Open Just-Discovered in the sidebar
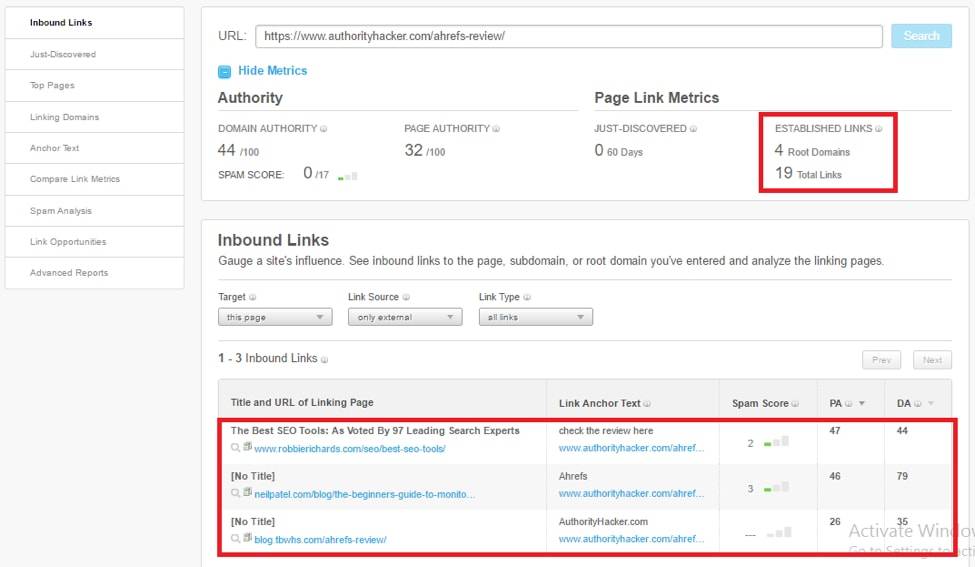Image resolution: width=975 pixels, height=567 pixels. 95,55
